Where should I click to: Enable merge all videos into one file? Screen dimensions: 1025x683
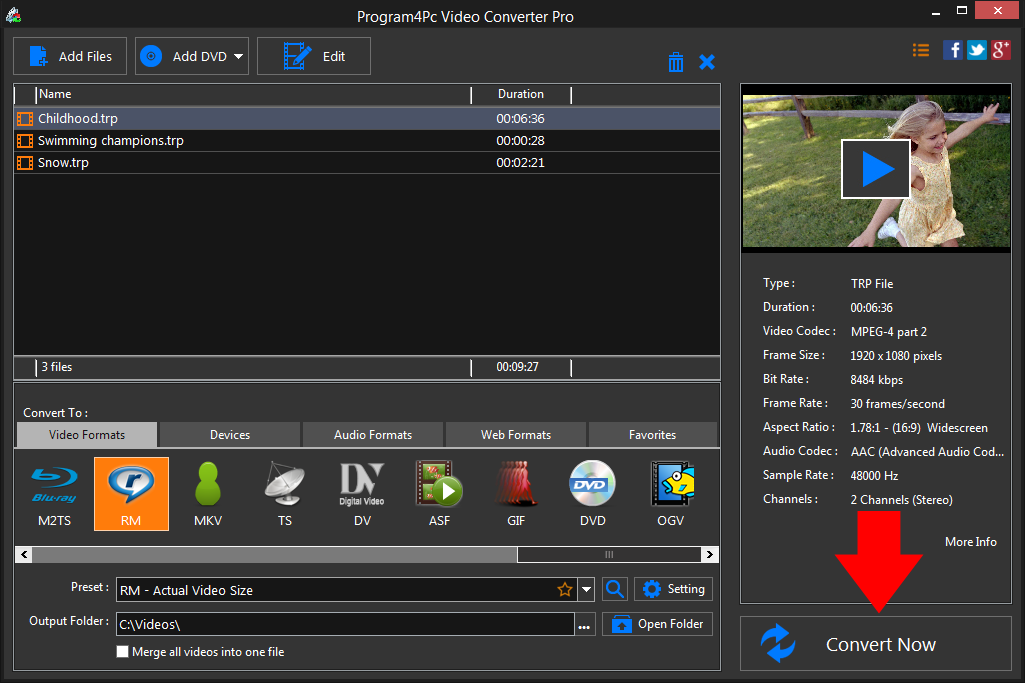[x=122, y=651]
